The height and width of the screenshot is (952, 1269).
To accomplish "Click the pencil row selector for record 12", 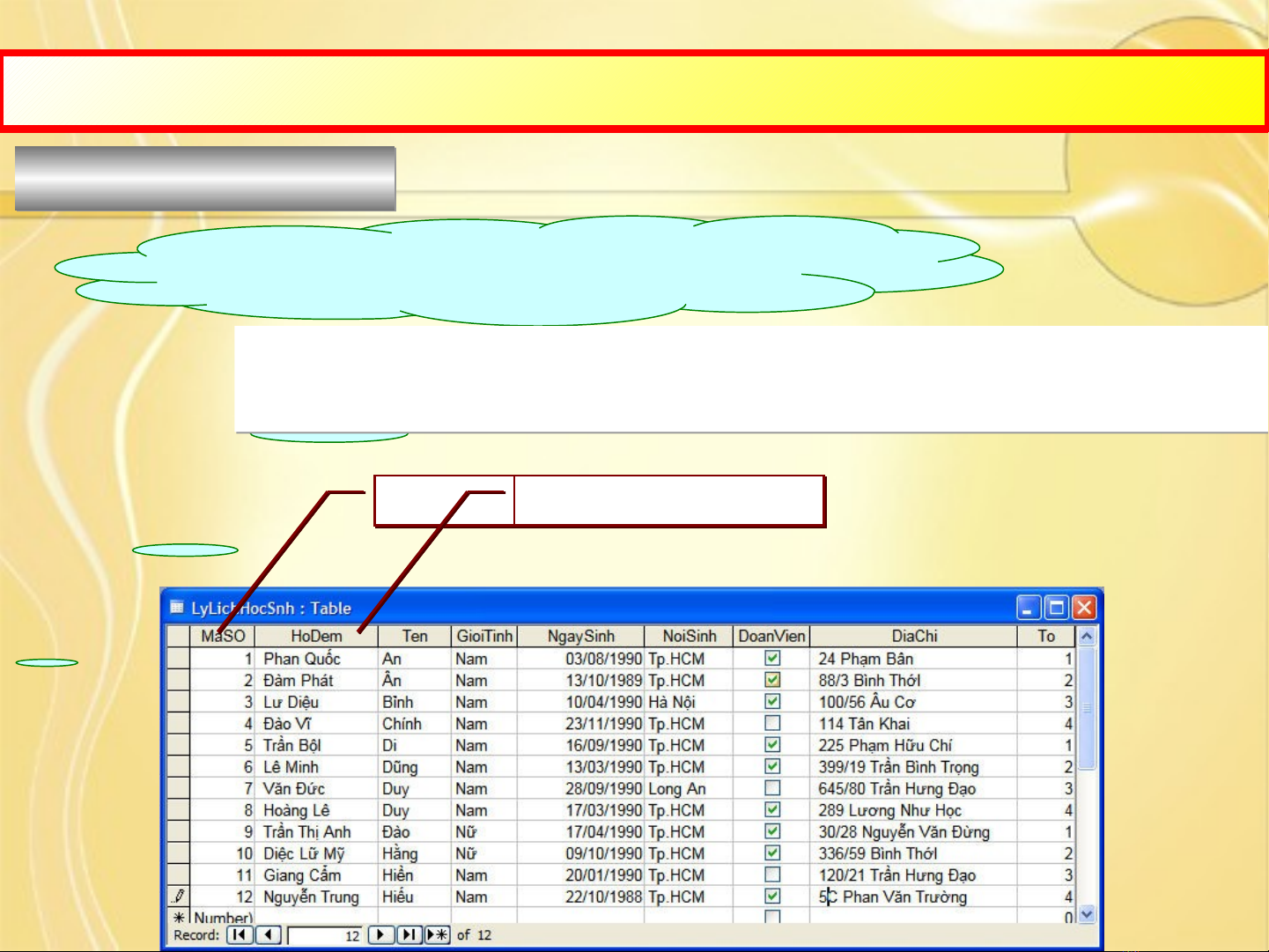I will [x=179, y=897].
